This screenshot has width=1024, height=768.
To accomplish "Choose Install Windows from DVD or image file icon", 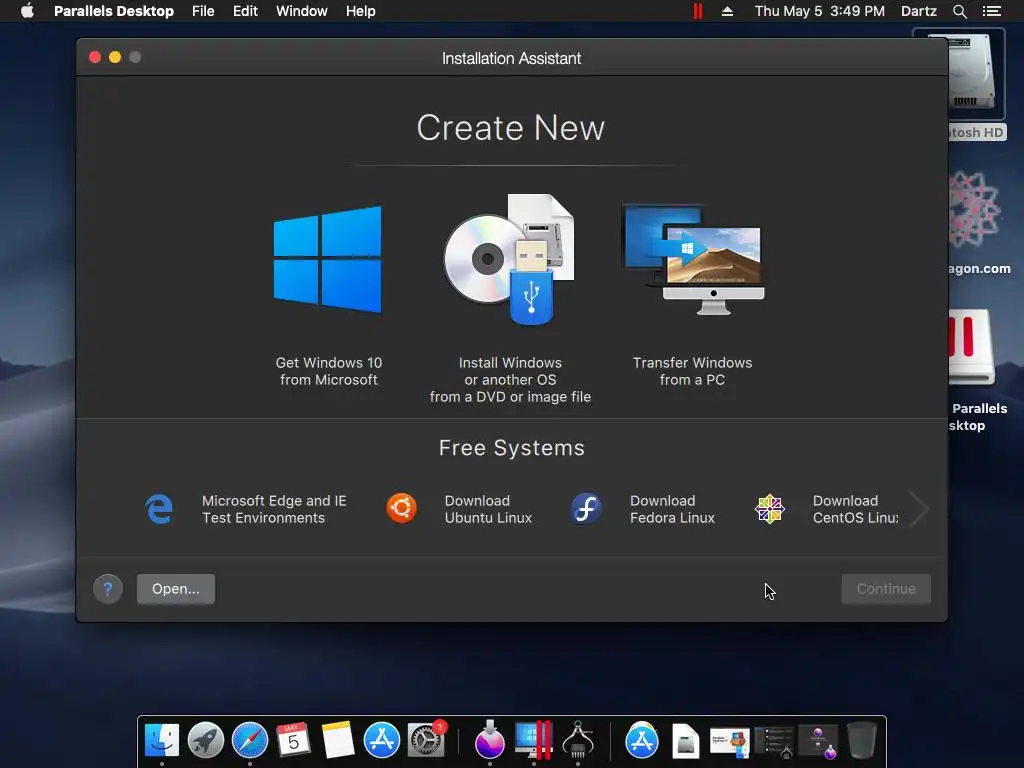I will click(x=509, y=259).
